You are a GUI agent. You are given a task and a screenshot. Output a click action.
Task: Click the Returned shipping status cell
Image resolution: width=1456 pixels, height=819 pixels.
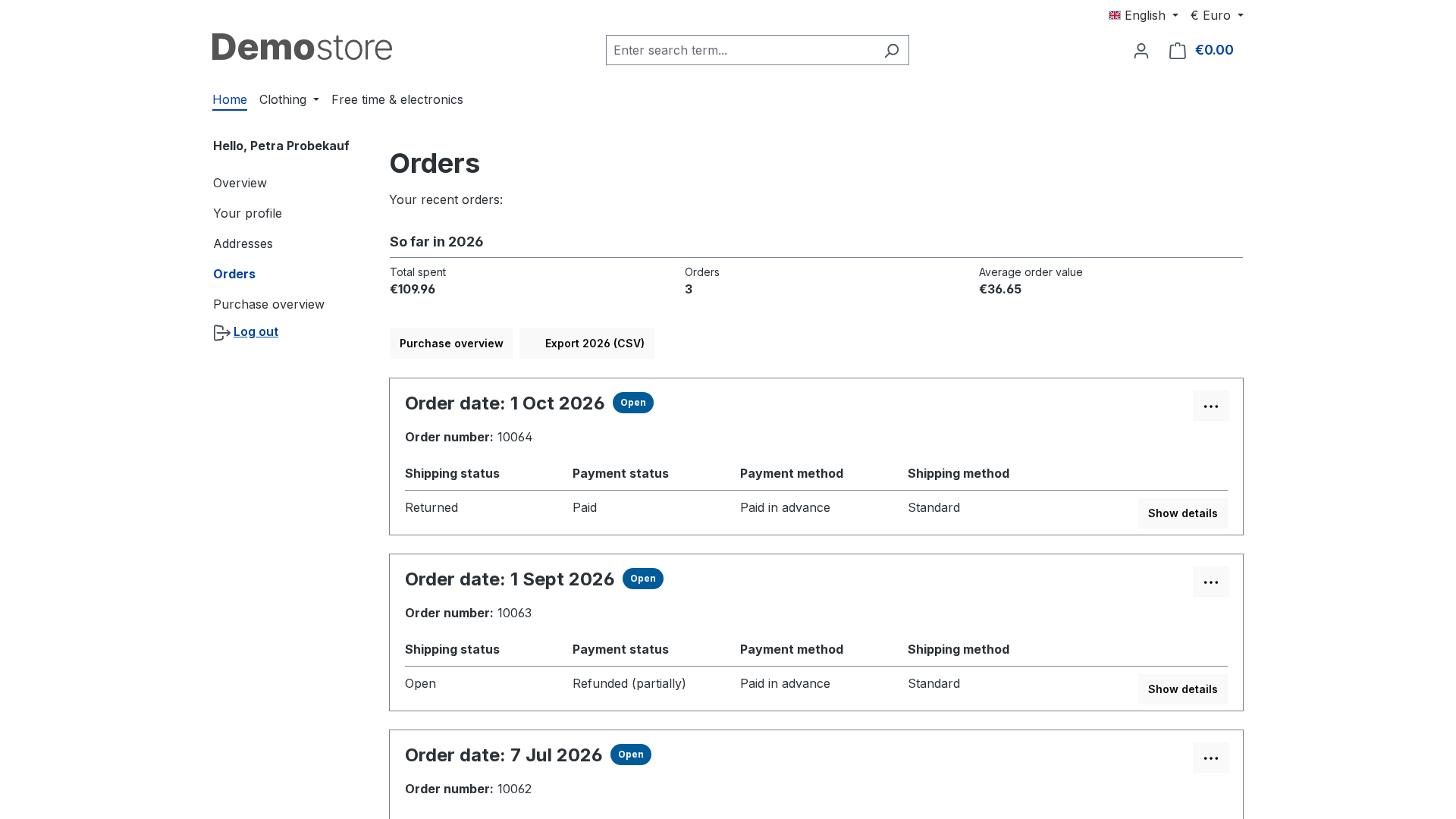click(x=431, y=507)
